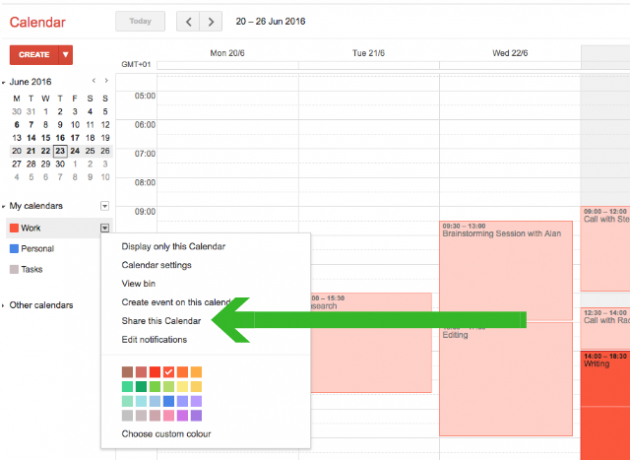Select Share this Calendar menu entry
Screen dimensions: 630x460
click(161, 321)
